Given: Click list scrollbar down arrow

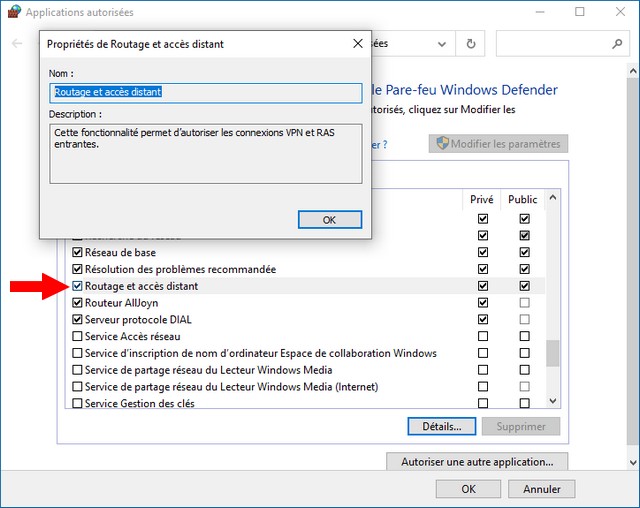Looking at the screenshot, I should click(x=553, y=401).
